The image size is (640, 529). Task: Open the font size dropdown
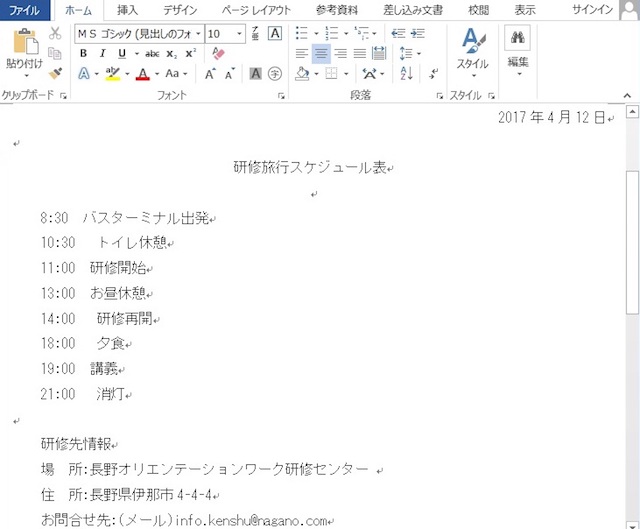(x=240, y=33)
